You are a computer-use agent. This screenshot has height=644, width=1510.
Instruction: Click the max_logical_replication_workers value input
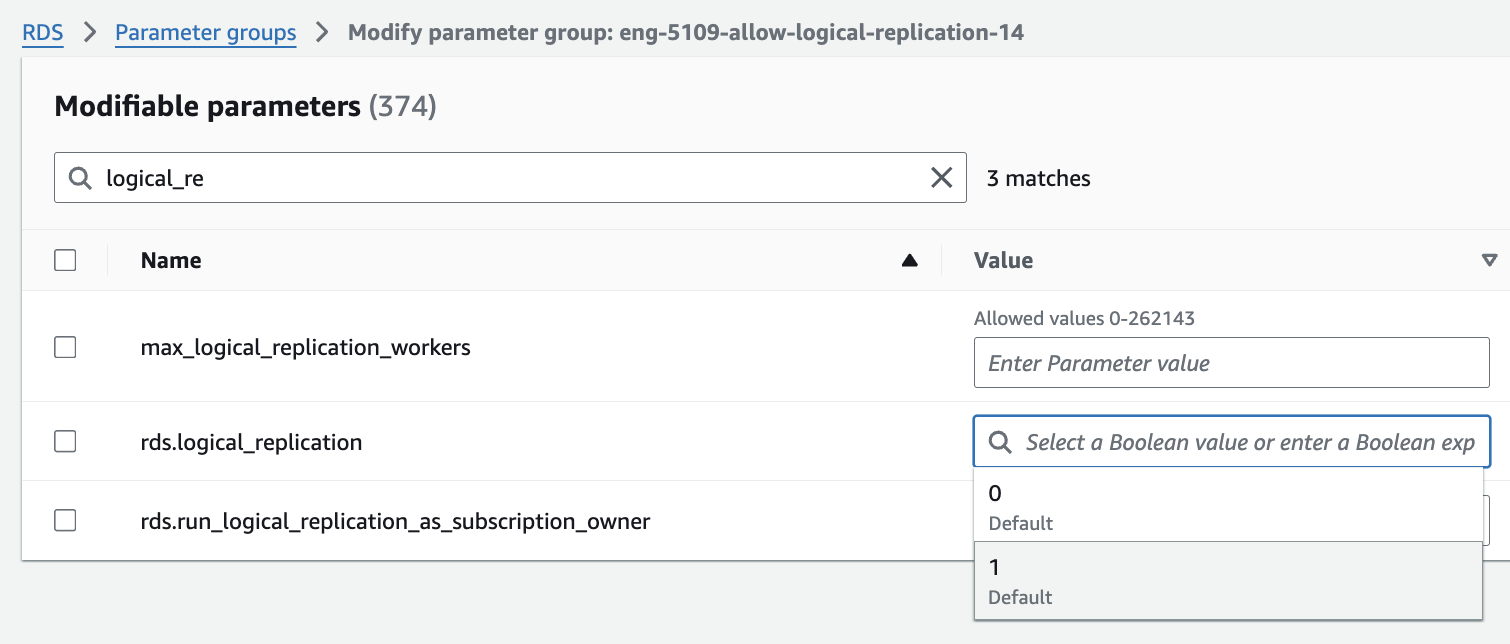point(1232,363)
